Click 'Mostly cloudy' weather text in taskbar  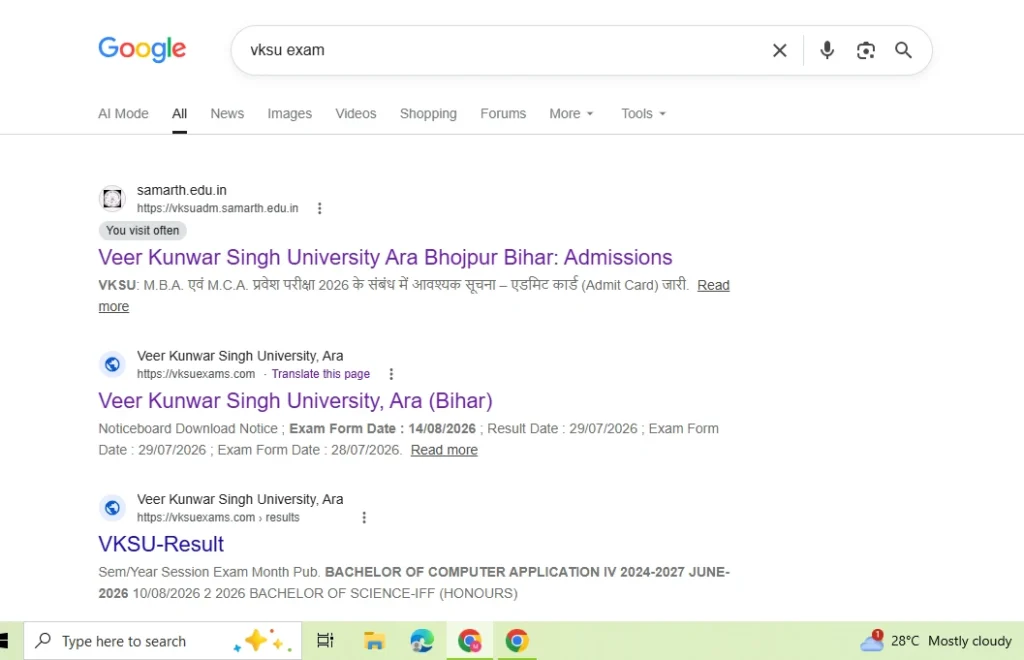coord(970,641)
